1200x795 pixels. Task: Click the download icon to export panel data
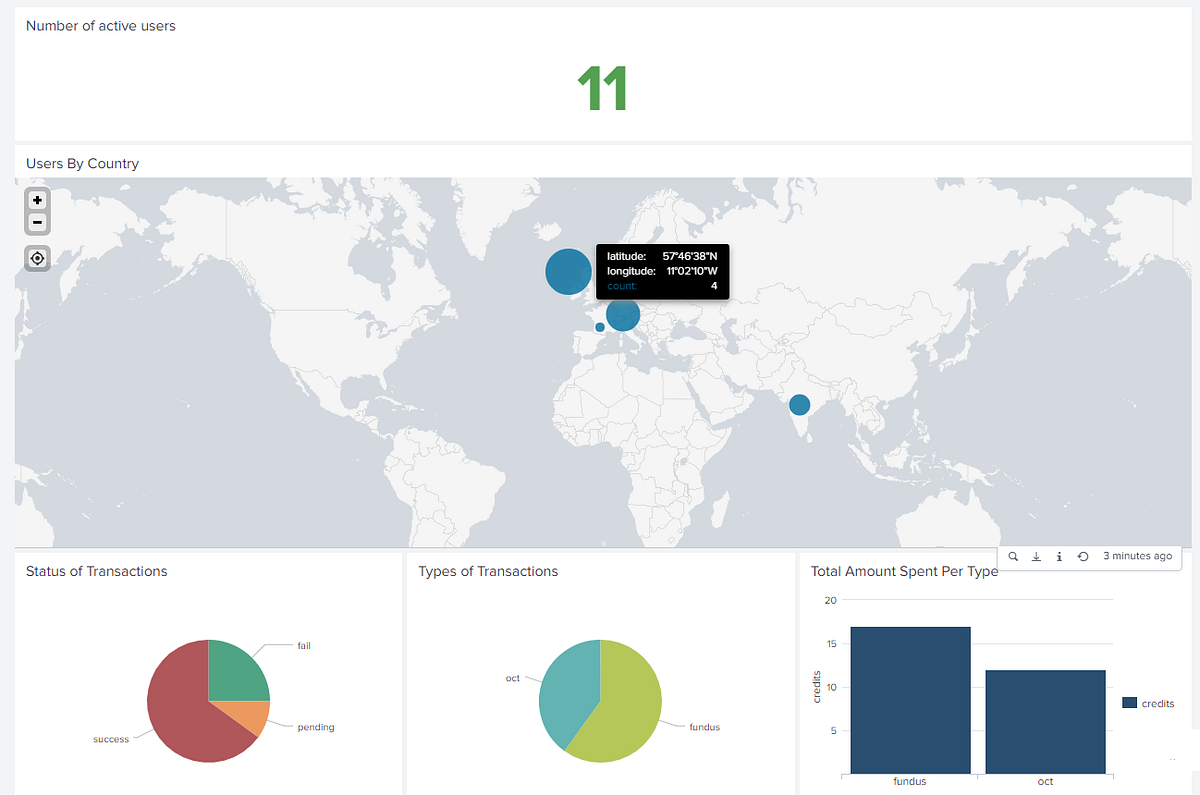[x=1036, y=556]
